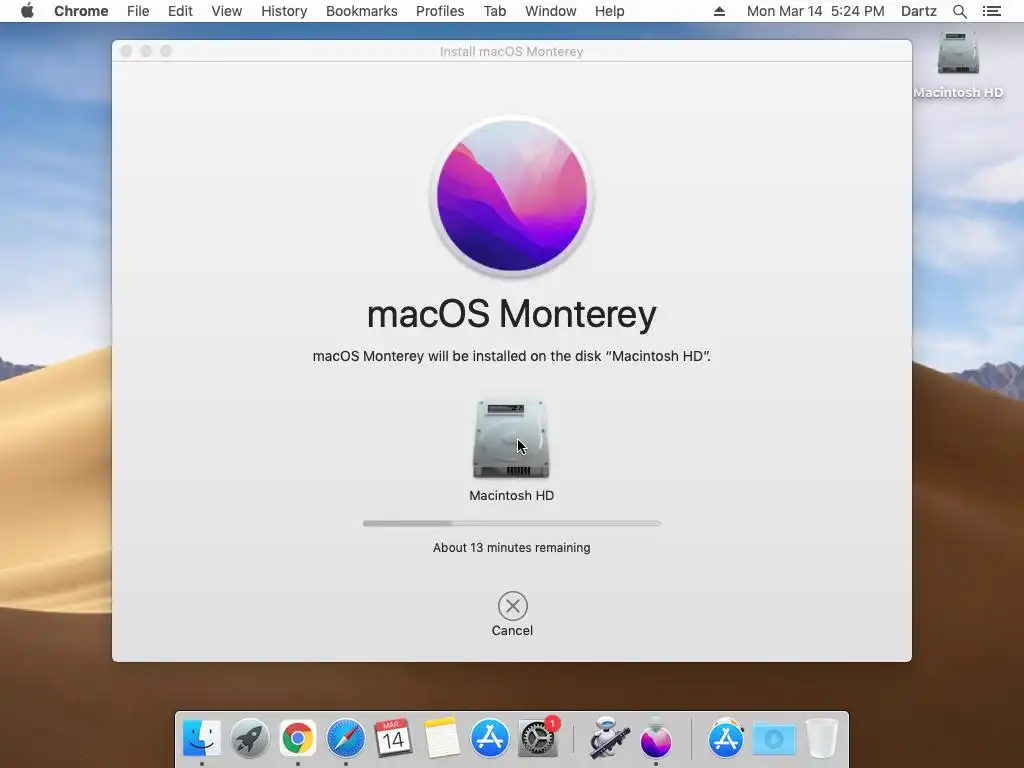
Task: Click the installer window close button
Action: tap(127, 51)
